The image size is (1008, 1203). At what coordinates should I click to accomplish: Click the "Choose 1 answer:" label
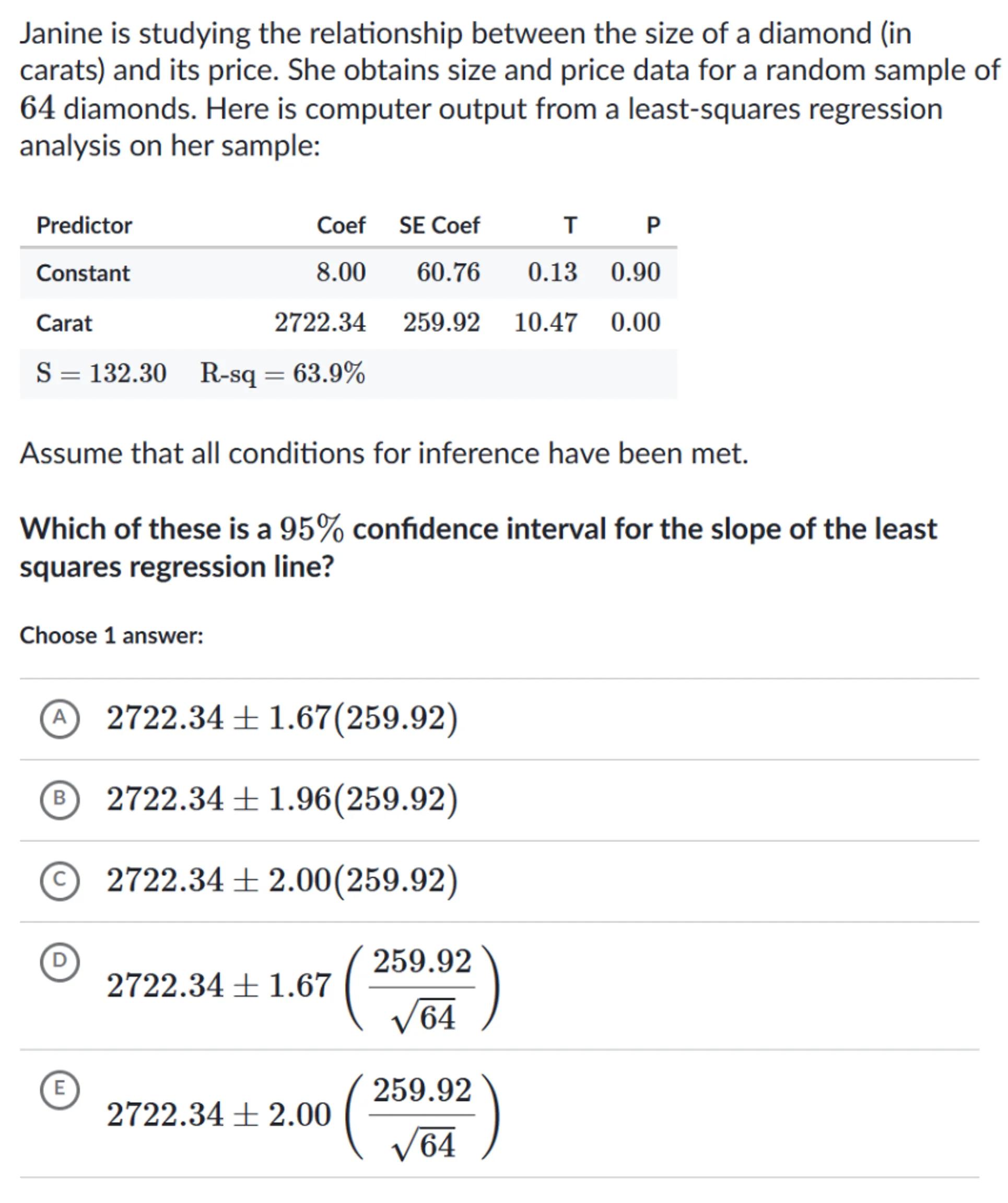(112, 636)
